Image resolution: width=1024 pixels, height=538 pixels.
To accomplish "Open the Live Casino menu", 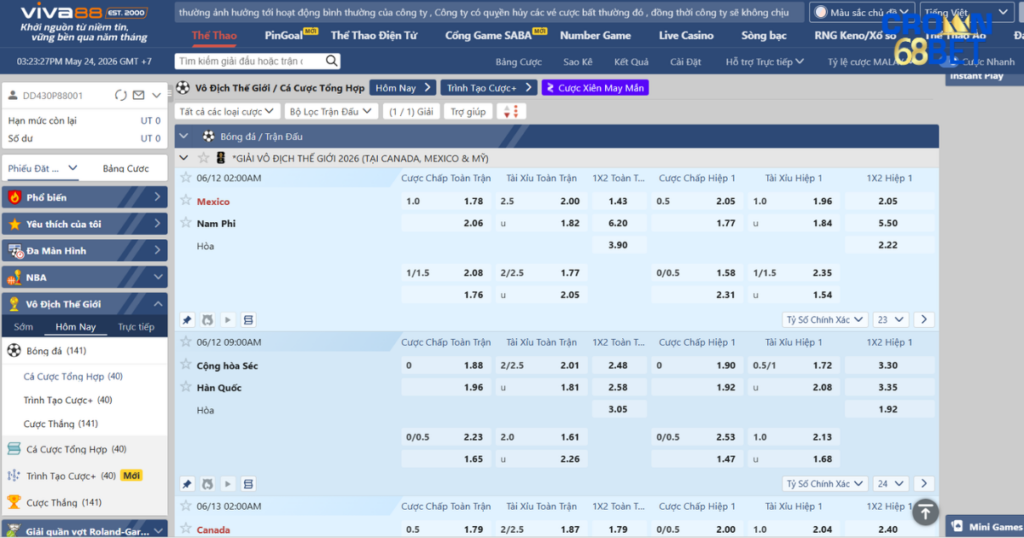I will coord(686,35).
